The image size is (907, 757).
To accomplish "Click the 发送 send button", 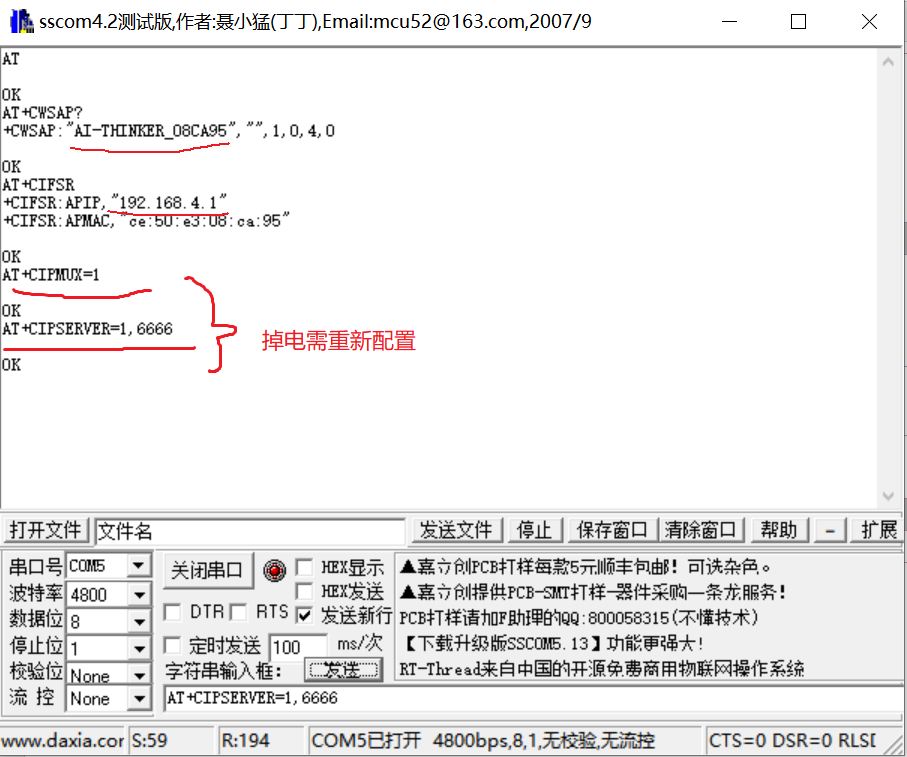I will [344, 670].
